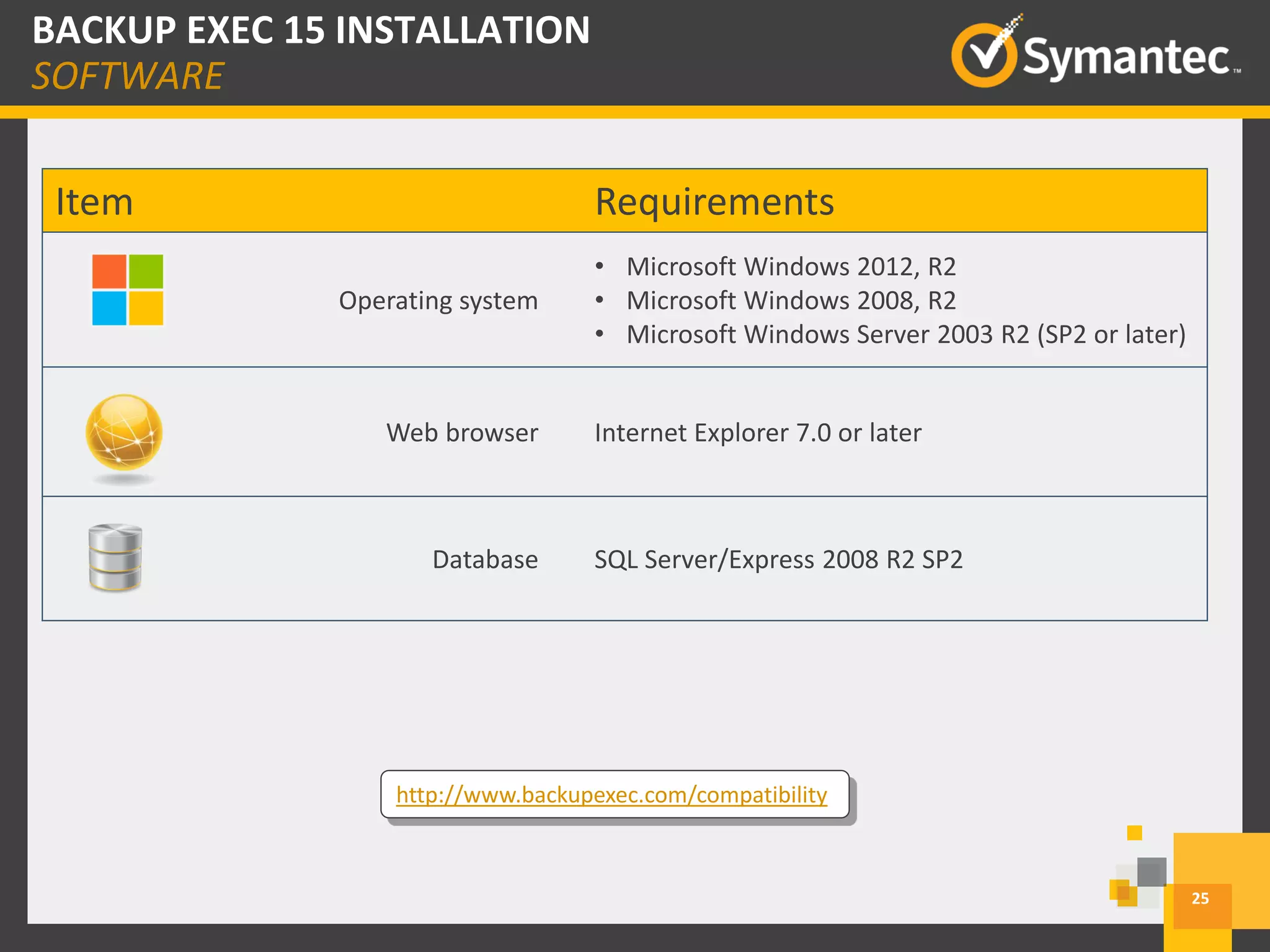Viewport: 1270px width, 952px height.
Task: Select the 'Web browser' label
Action: (x=462, y=433)
